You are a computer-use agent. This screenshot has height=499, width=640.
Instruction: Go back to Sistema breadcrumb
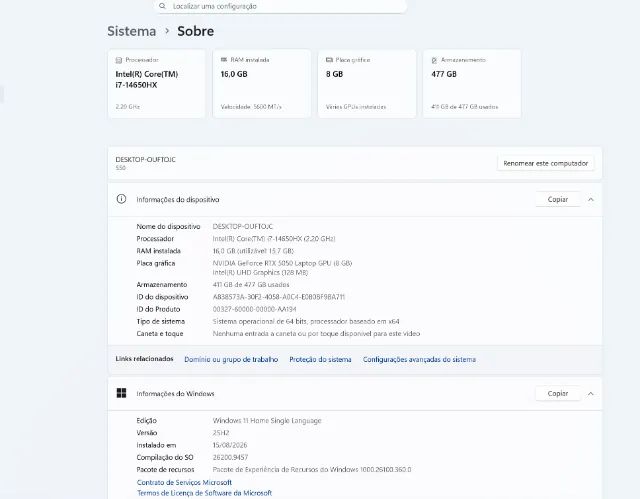[131, 31]
